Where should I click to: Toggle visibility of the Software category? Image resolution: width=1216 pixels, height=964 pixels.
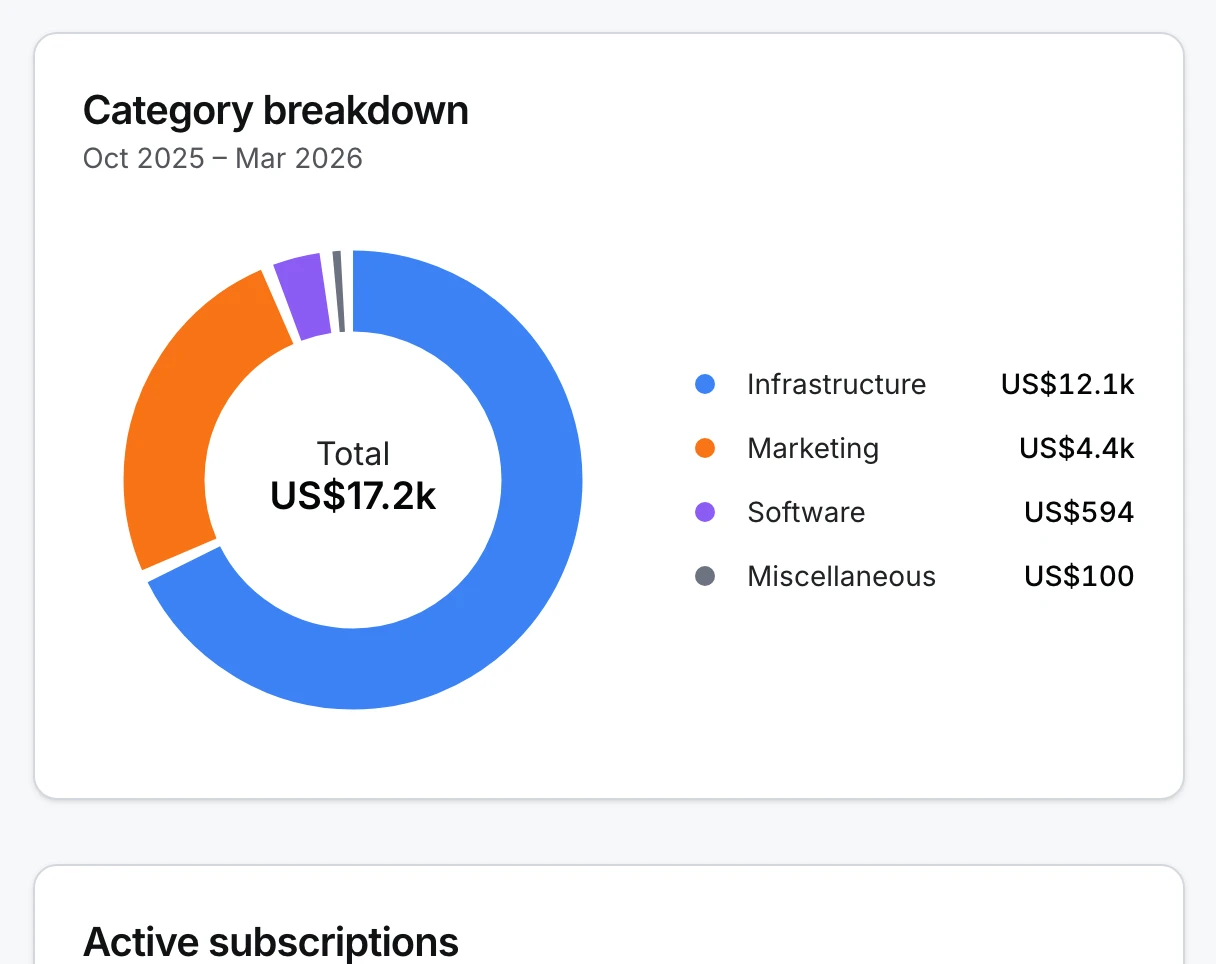(x=806, y=511)
